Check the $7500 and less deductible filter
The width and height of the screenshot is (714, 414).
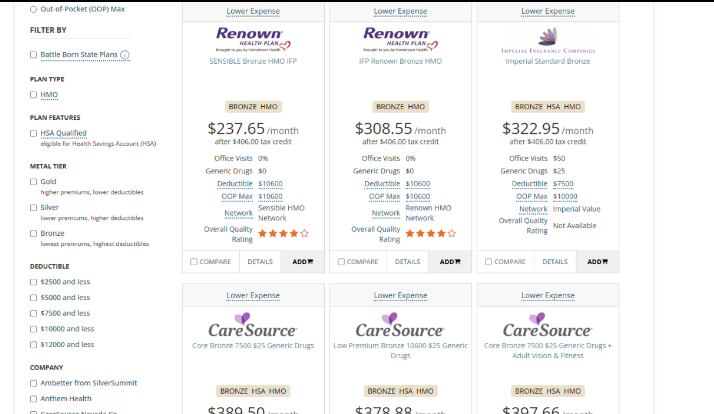[x=33, y=313]
